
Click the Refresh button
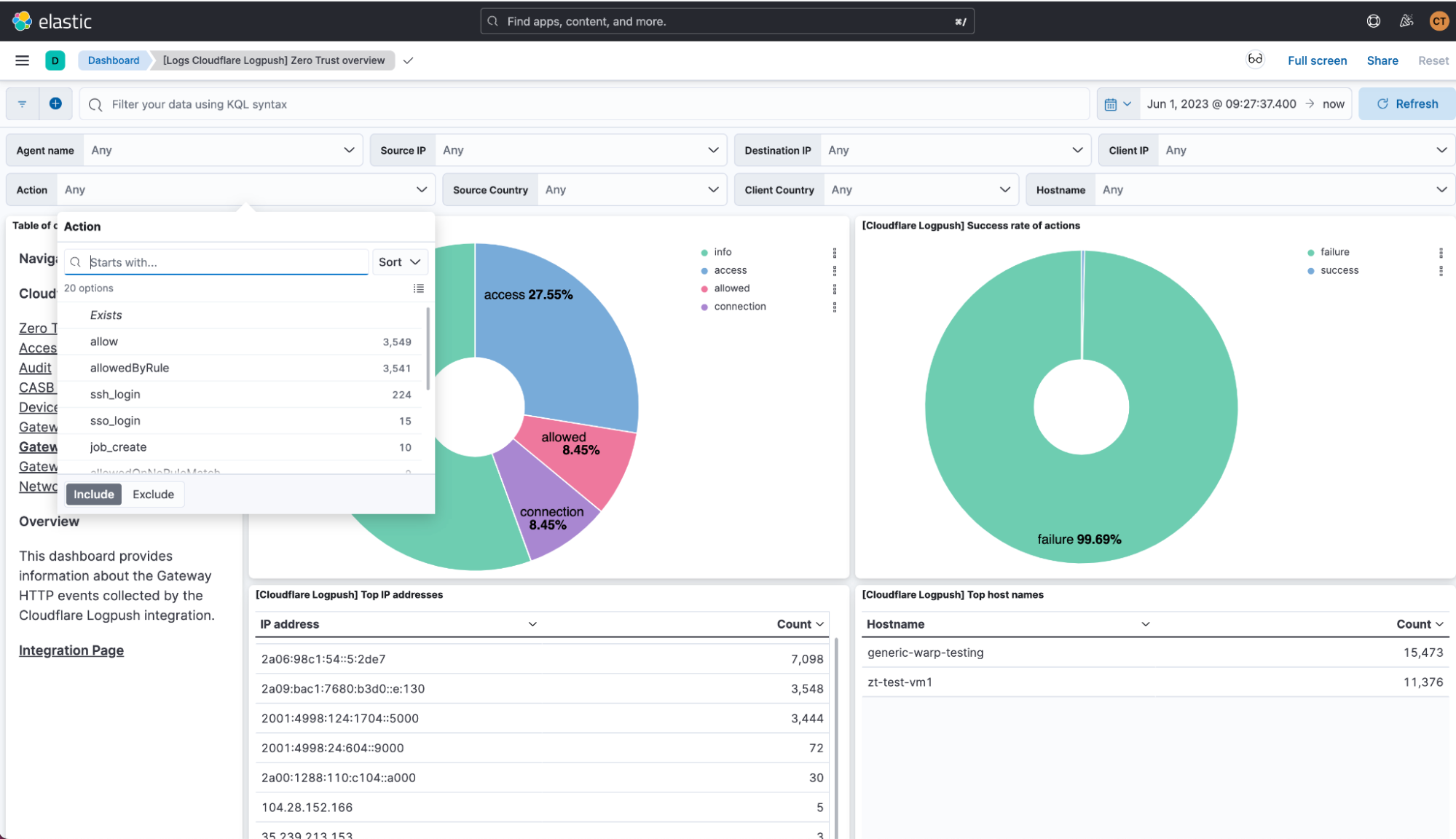click(x=1406, y=103)
